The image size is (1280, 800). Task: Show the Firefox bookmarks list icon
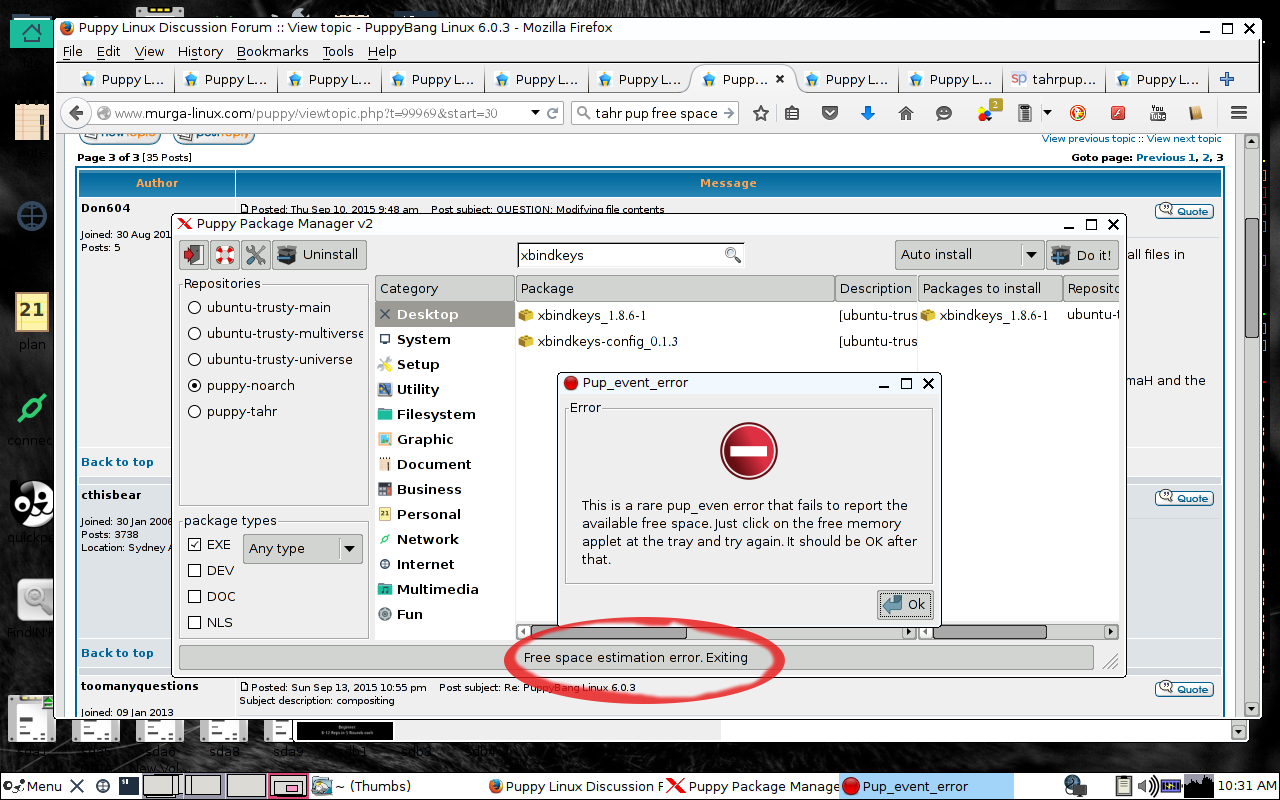[792, 113]
